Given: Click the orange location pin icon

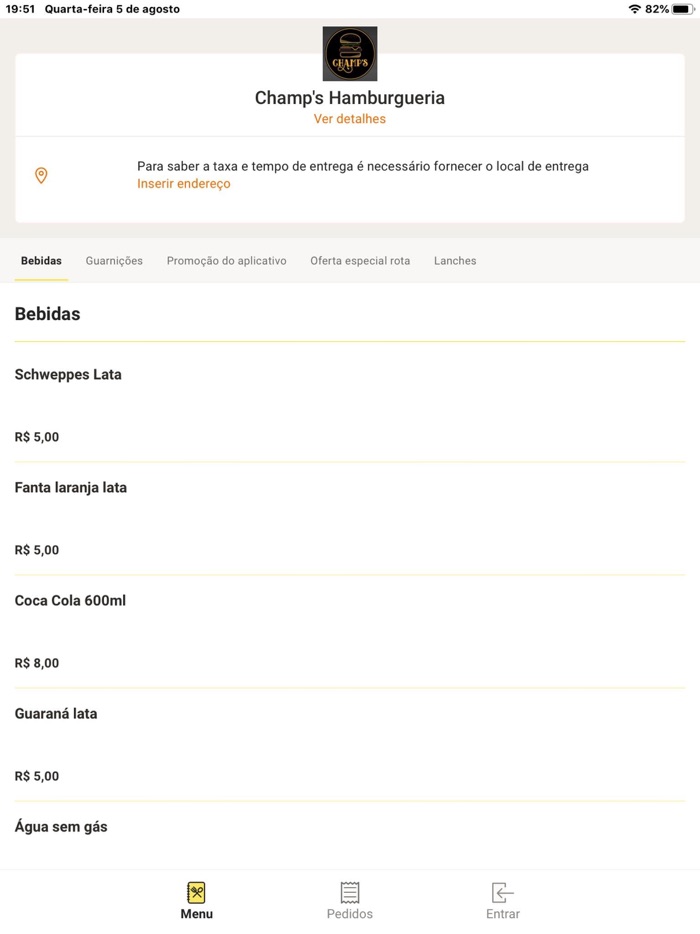Looking at the screenshot, I should (41, 176).
